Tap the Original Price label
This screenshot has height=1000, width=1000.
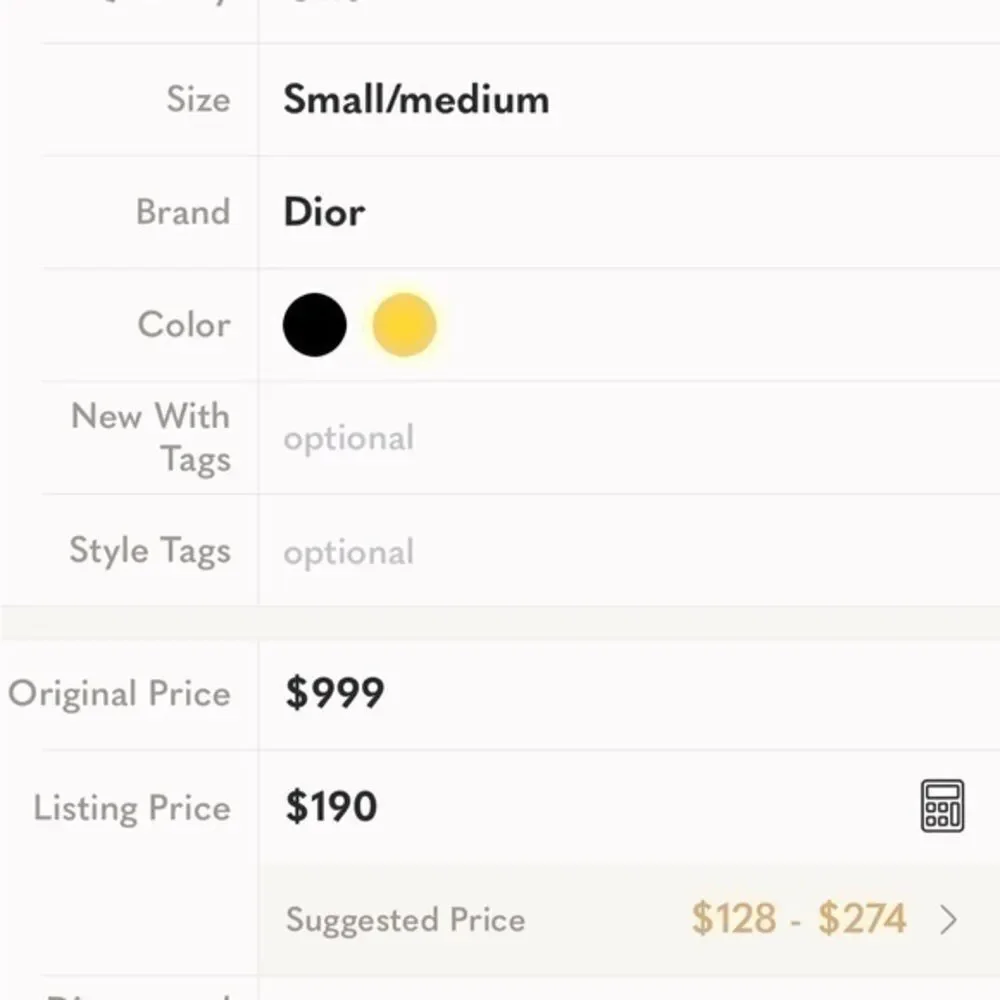[119, 693]
